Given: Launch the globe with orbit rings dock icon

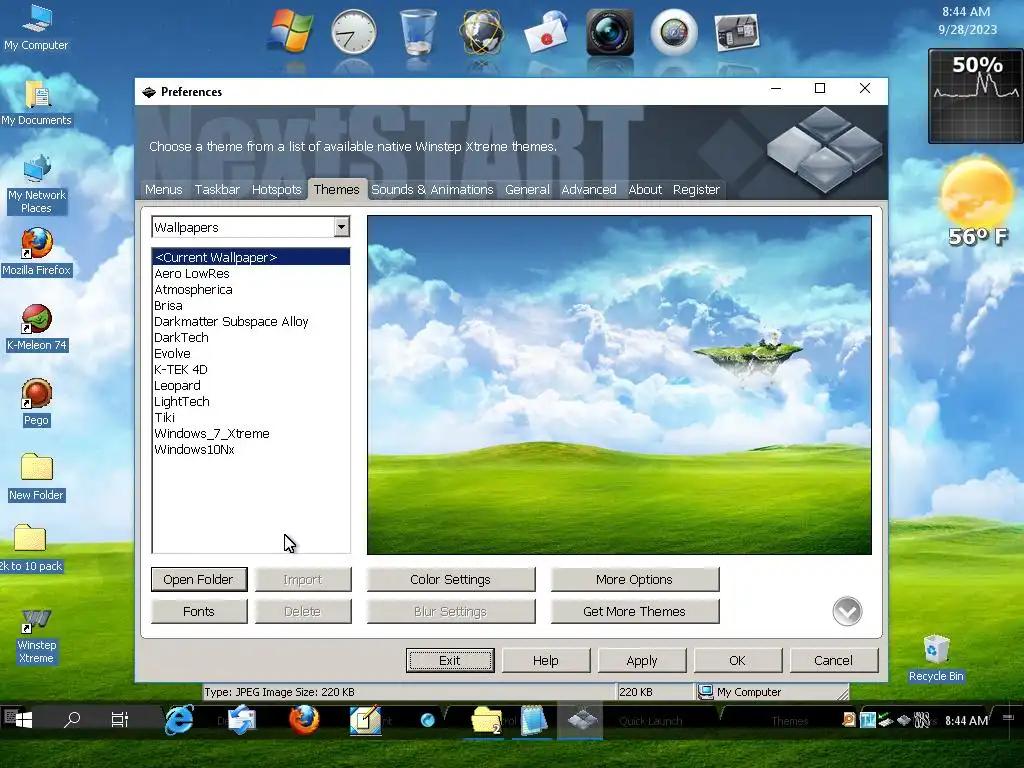Looking at the screenshot, I should 481,31.
